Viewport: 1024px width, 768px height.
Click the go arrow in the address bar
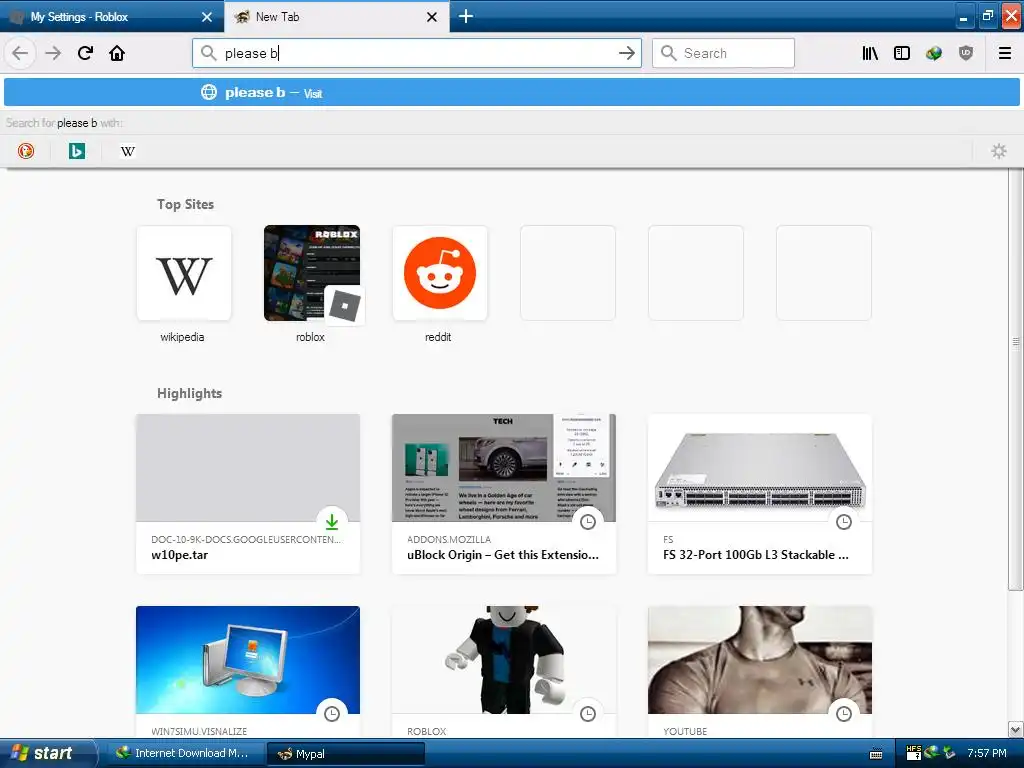pos(626,53)
